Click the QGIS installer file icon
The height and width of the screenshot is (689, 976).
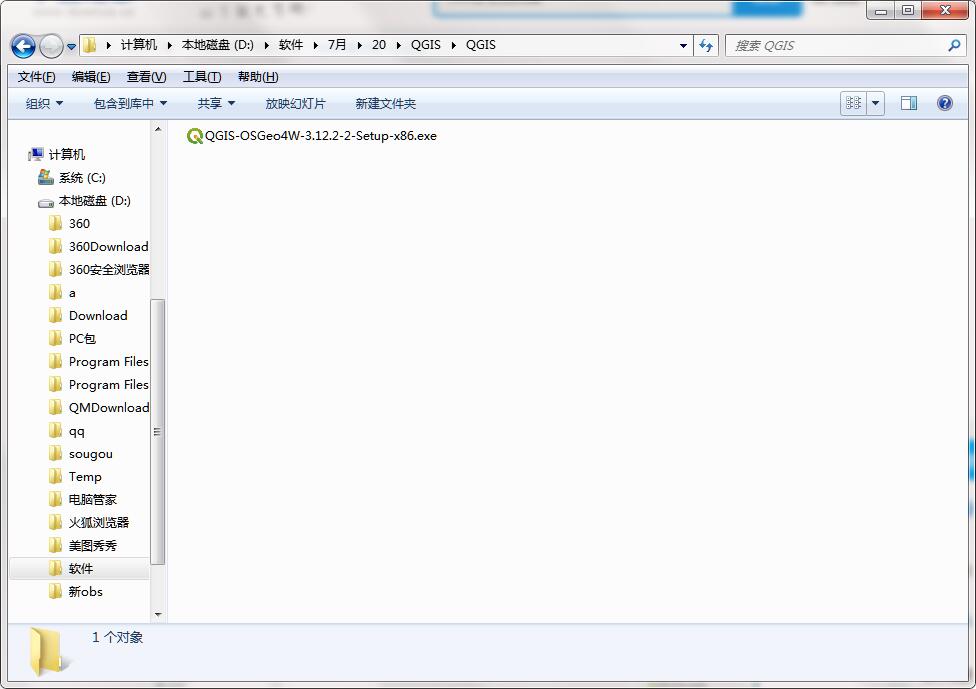pos(195,136)
